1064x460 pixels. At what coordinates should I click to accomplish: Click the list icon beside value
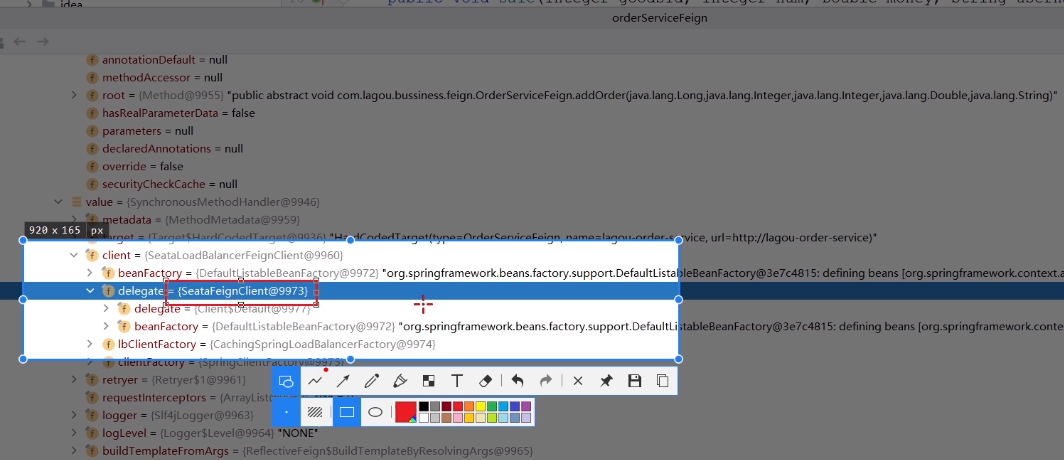(77, 202)
